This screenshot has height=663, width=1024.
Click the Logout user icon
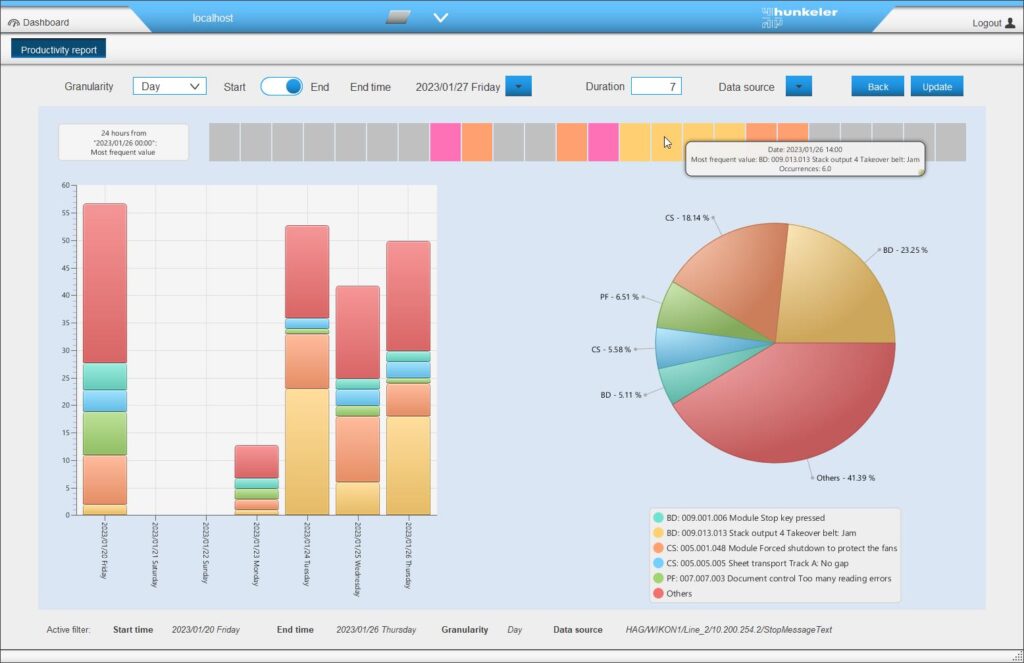click(x=1010, y=22)
